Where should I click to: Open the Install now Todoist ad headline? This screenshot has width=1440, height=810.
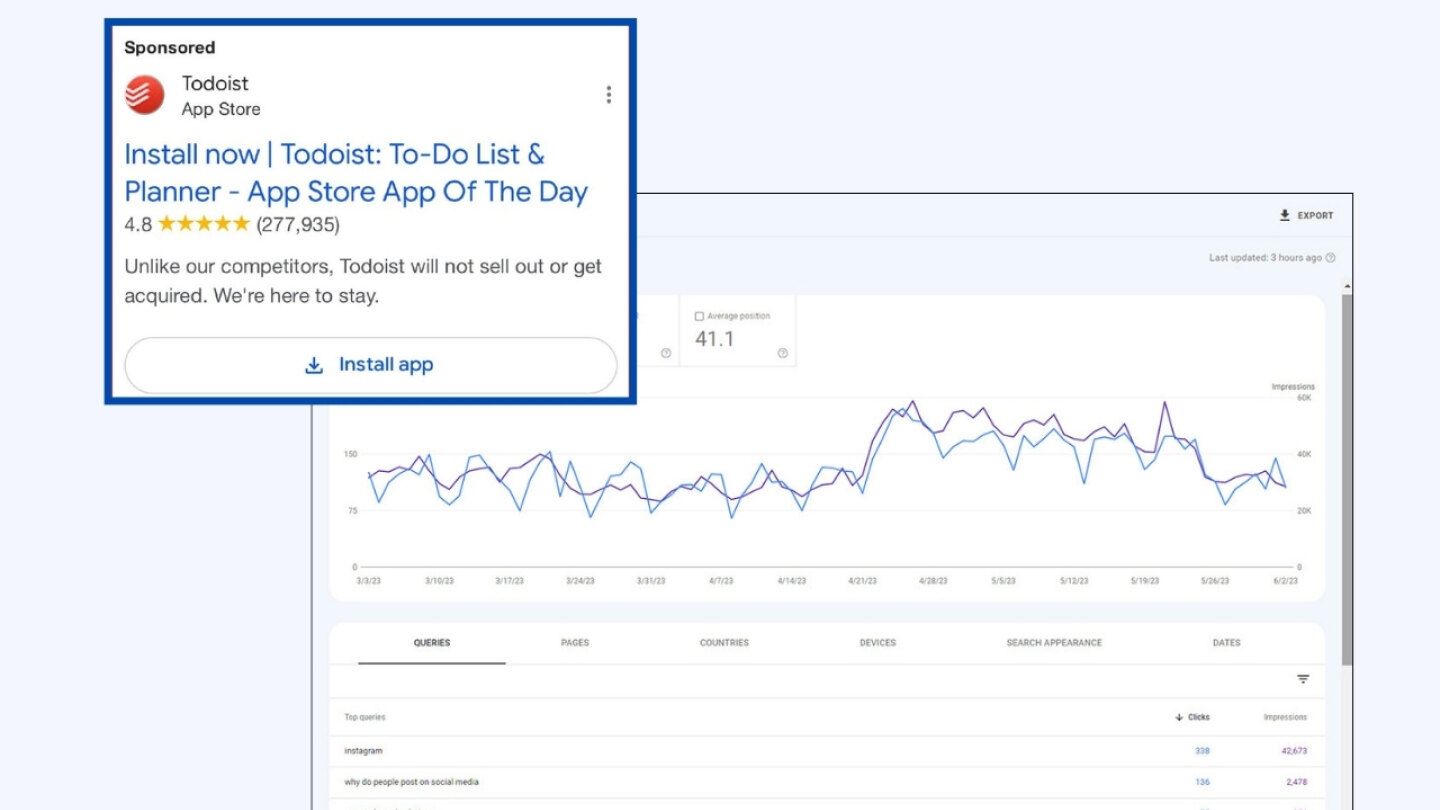click(x=356, y=173)
